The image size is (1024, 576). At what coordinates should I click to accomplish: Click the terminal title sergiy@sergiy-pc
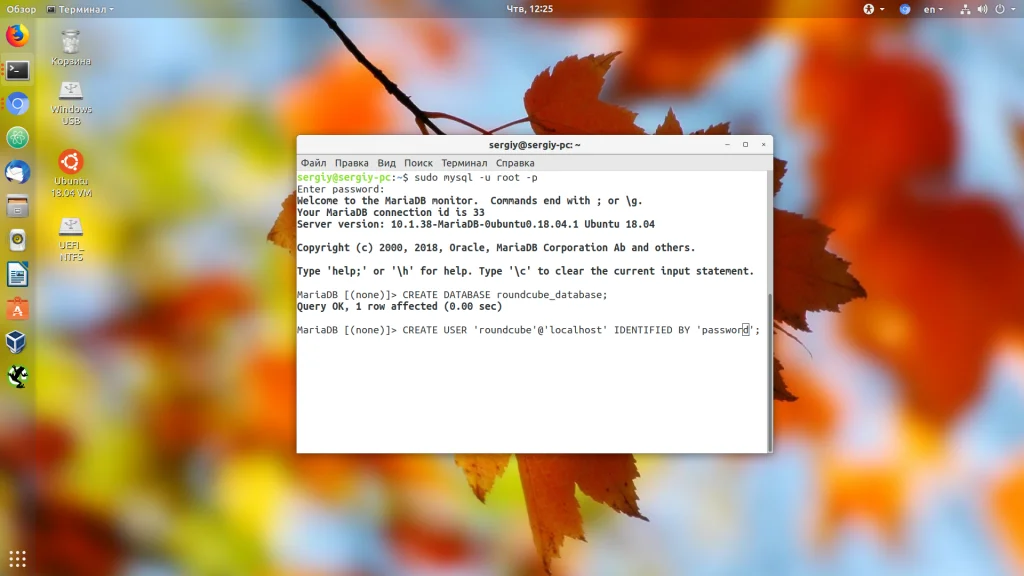point(534,145)
